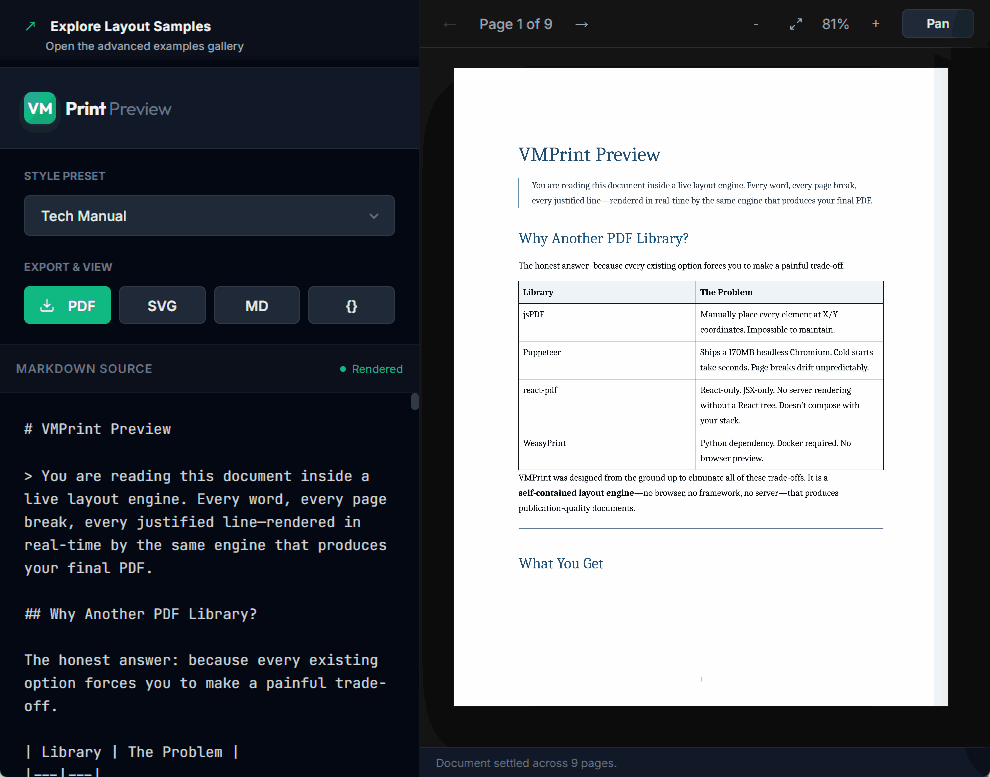Expand the Tech Manual chevron arrow
This screenshot has height=777, width=990.
(x=374, y=216)
